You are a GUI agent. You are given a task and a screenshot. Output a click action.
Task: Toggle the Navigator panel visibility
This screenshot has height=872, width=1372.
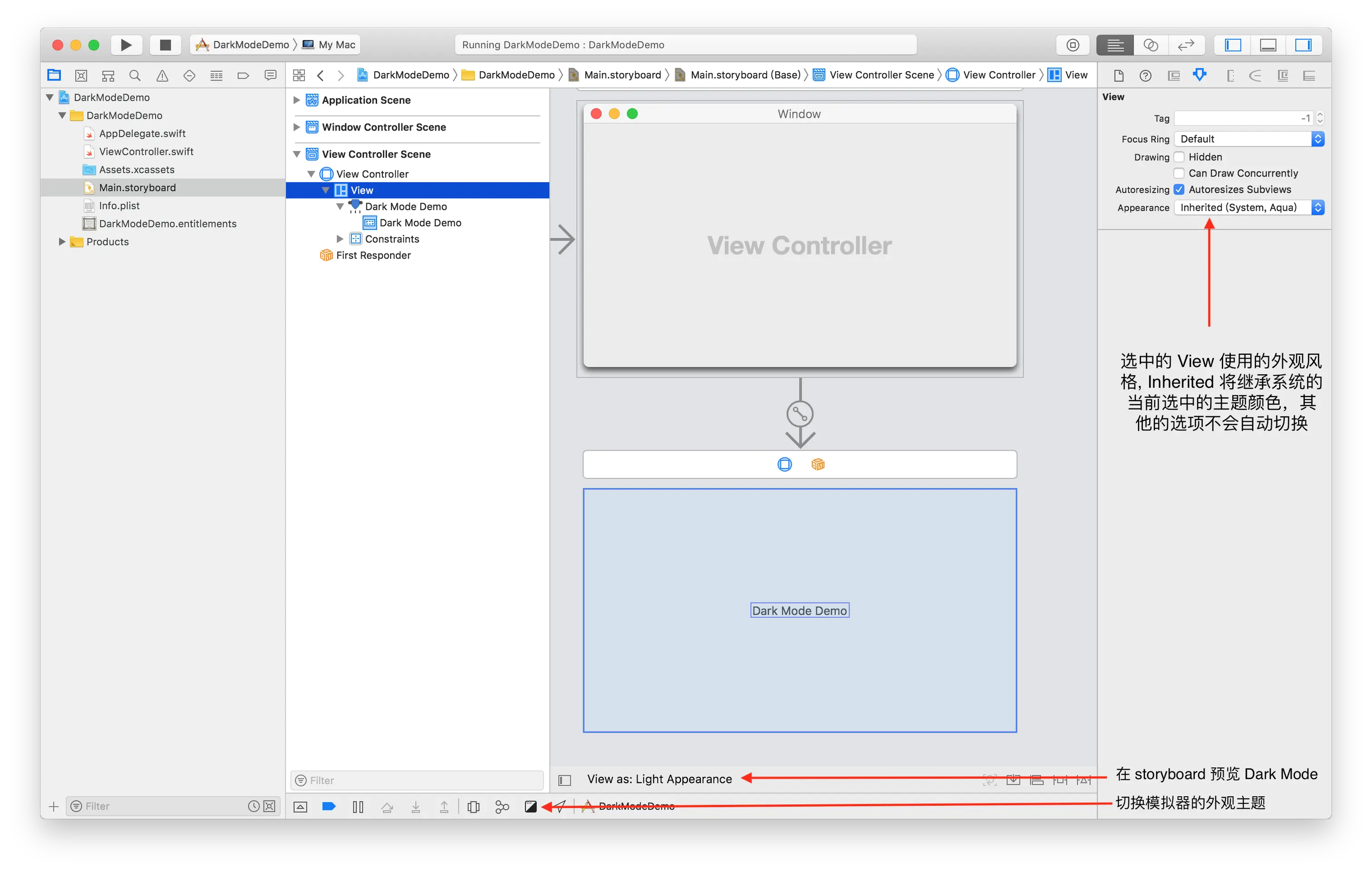pos(1233,44)
